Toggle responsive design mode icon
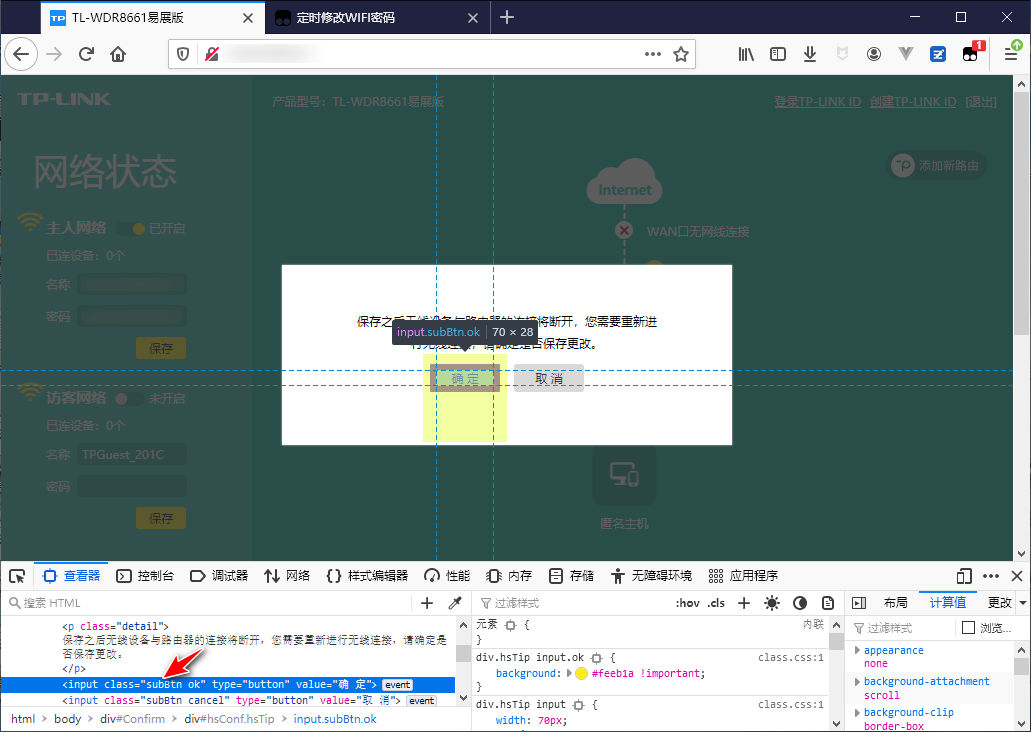The height and width of the screenshot is (732, 1031). tap(964, 576)
